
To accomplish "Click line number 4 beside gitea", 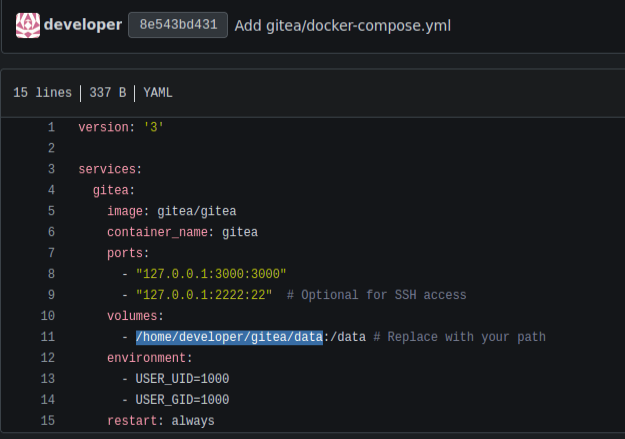I will (x=50, y=190).
